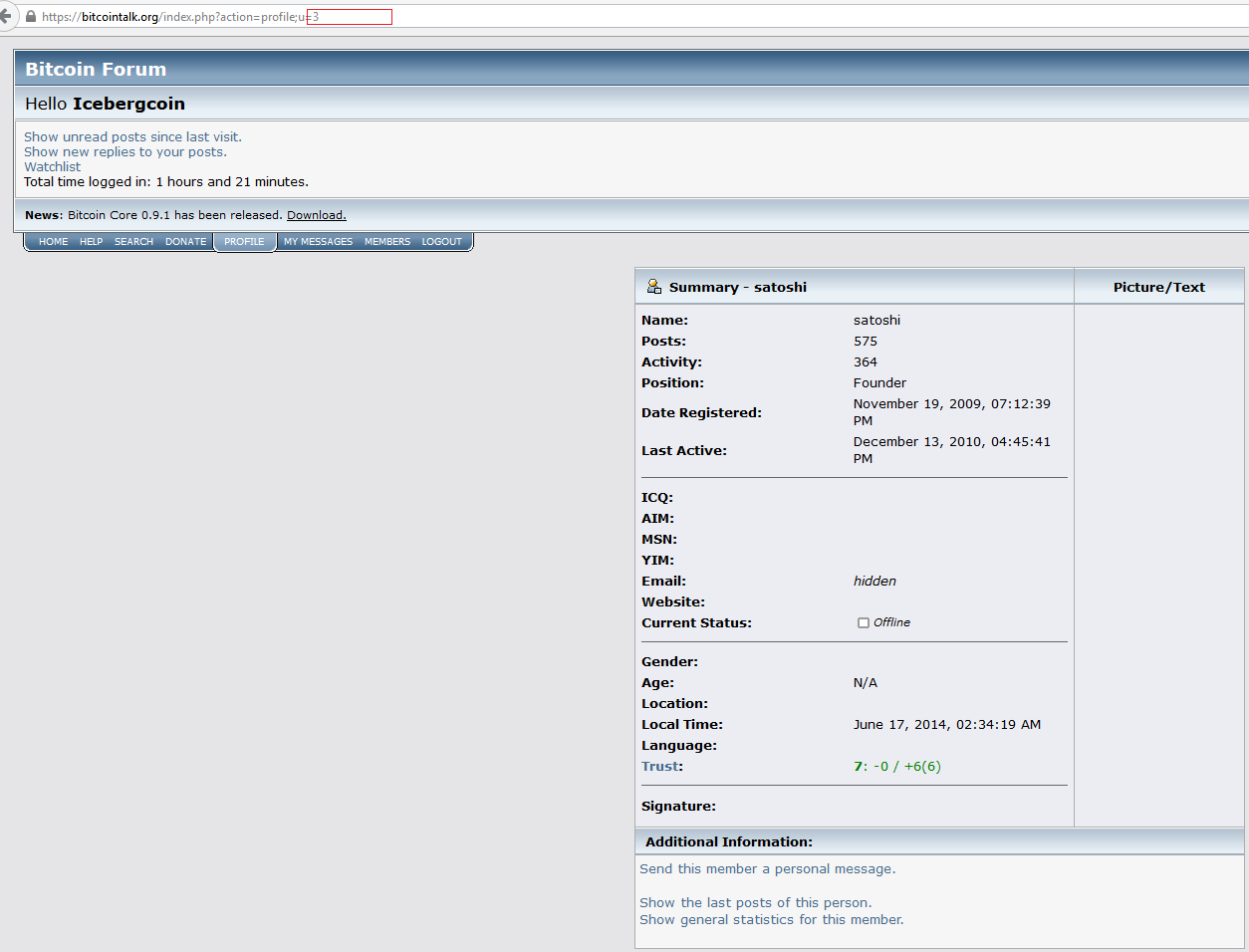
Task: Click the name value satoshi
Action: [877, 321]
